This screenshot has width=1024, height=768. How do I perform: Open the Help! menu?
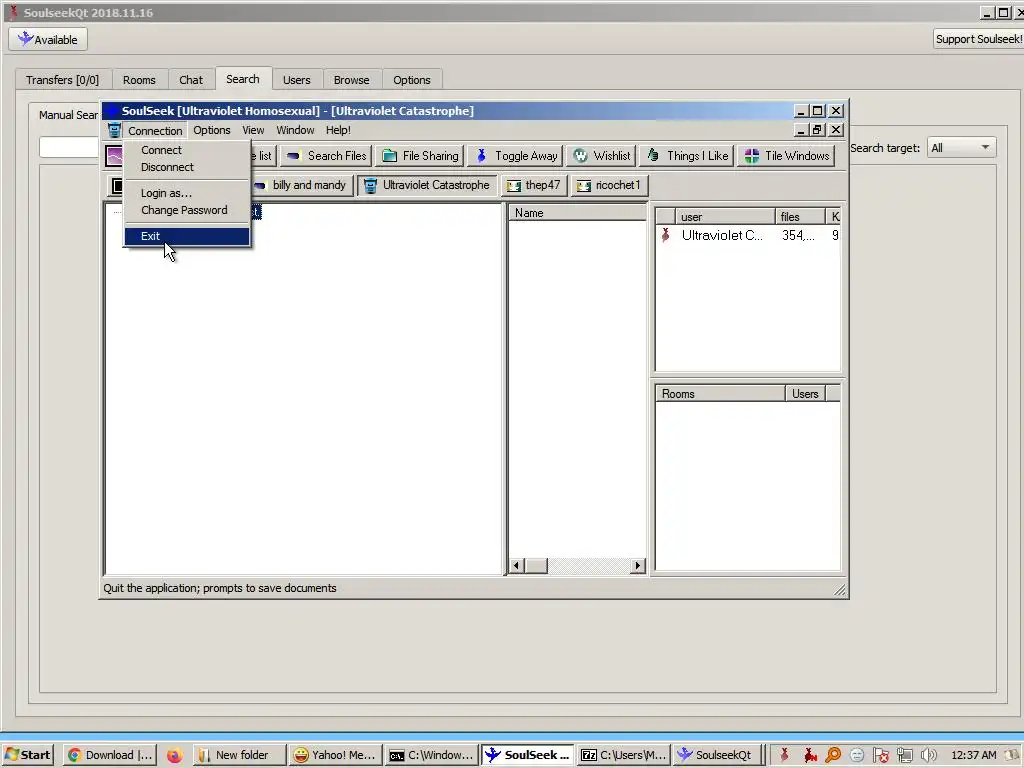pos(338,130)
